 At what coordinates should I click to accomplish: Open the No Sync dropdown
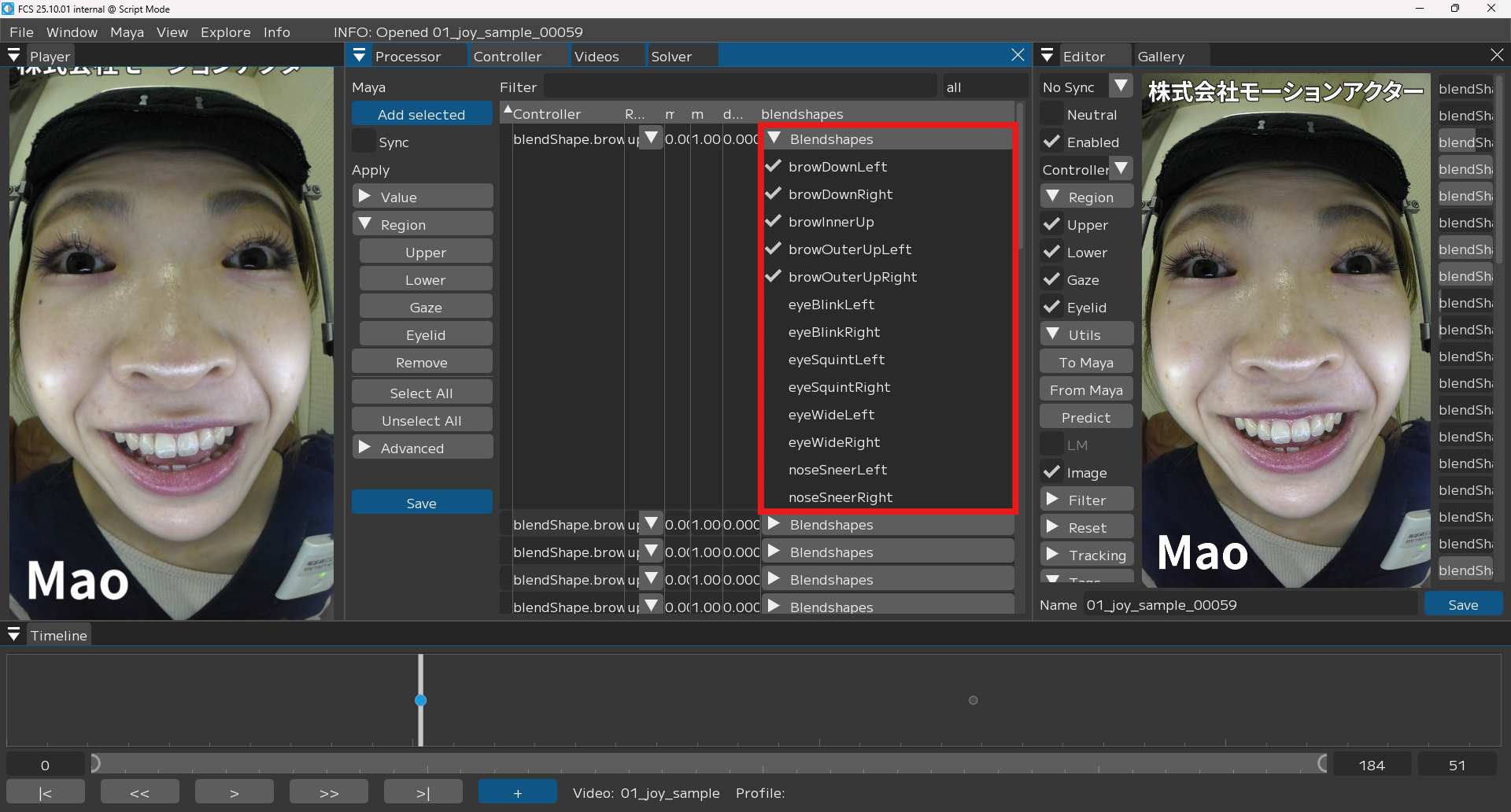pos(1121,87)
